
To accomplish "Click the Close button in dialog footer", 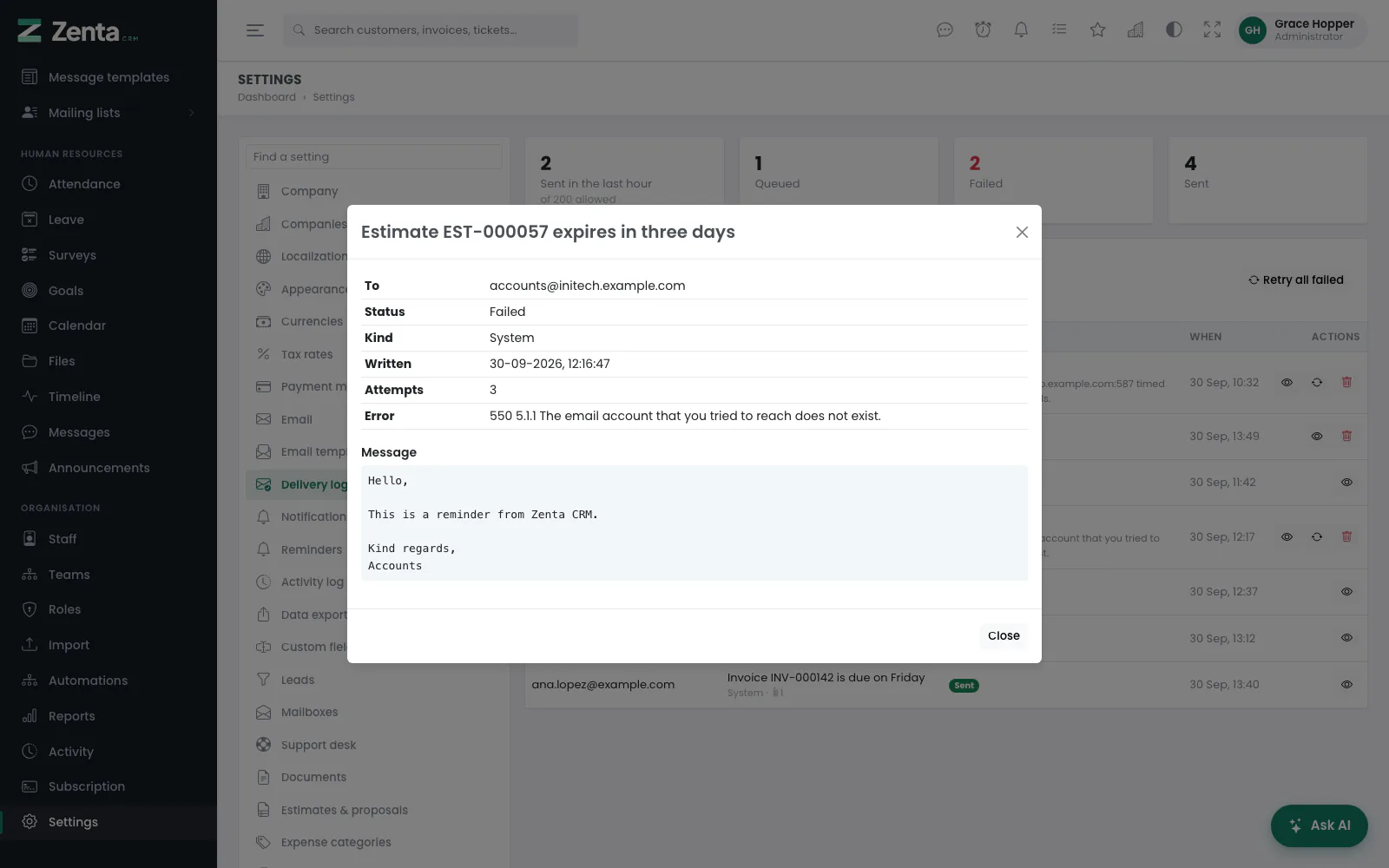I will point(1004,635).
